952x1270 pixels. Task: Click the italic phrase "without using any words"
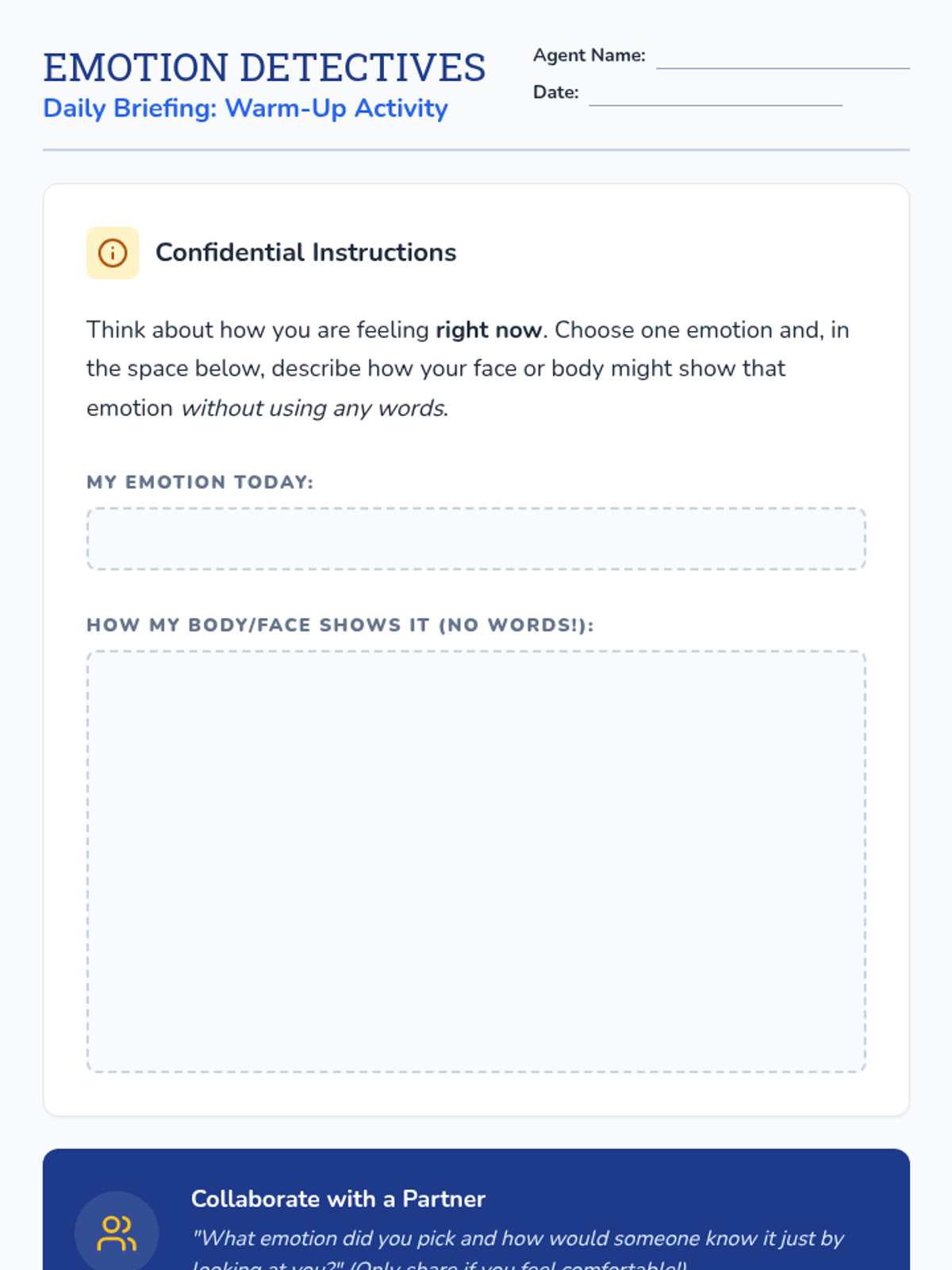313,408
